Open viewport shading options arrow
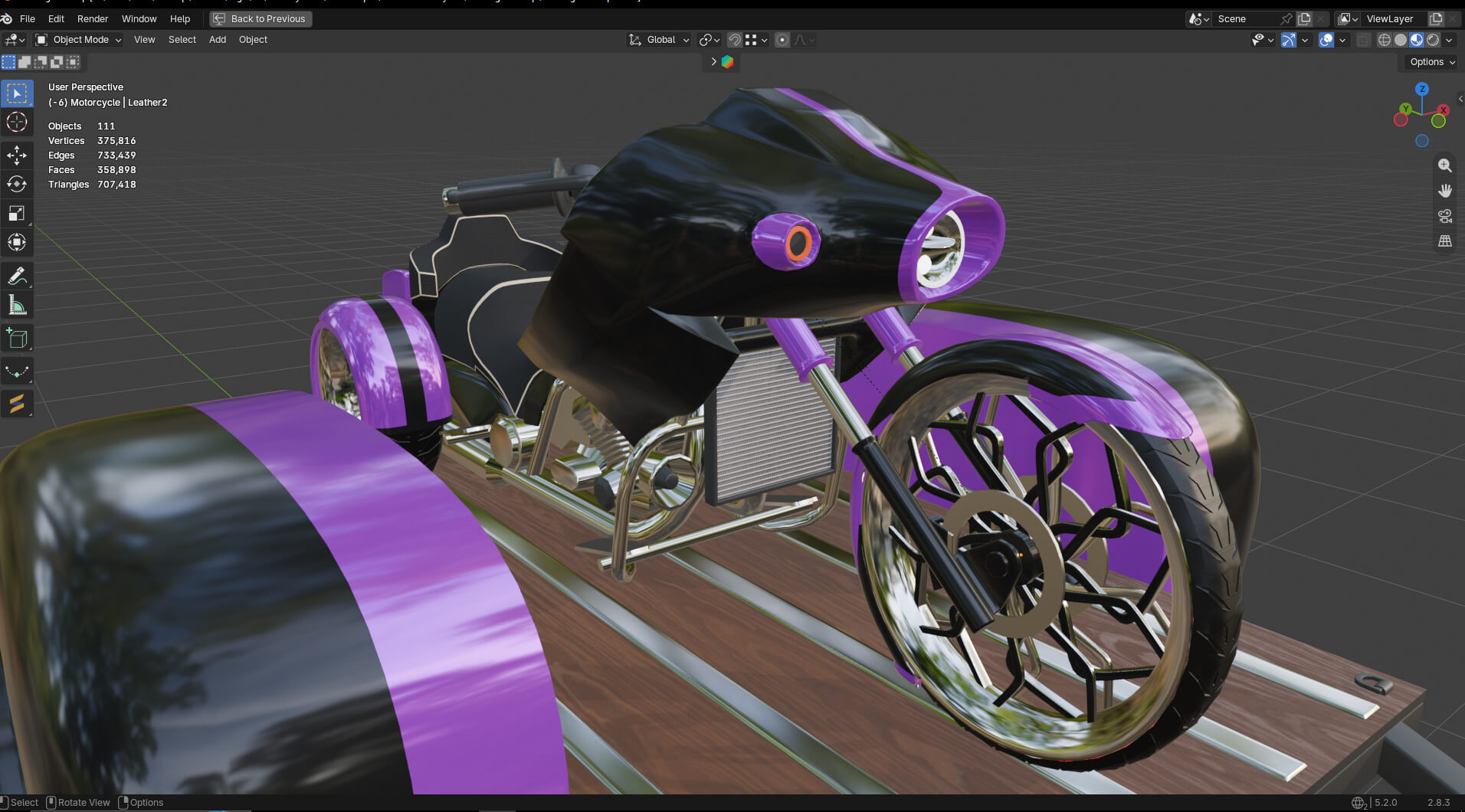 tap(1449, 40)
